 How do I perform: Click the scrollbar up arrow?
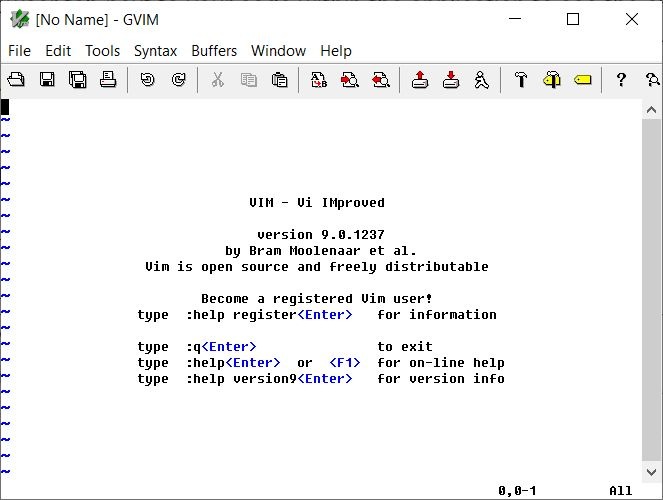point(652,110)
